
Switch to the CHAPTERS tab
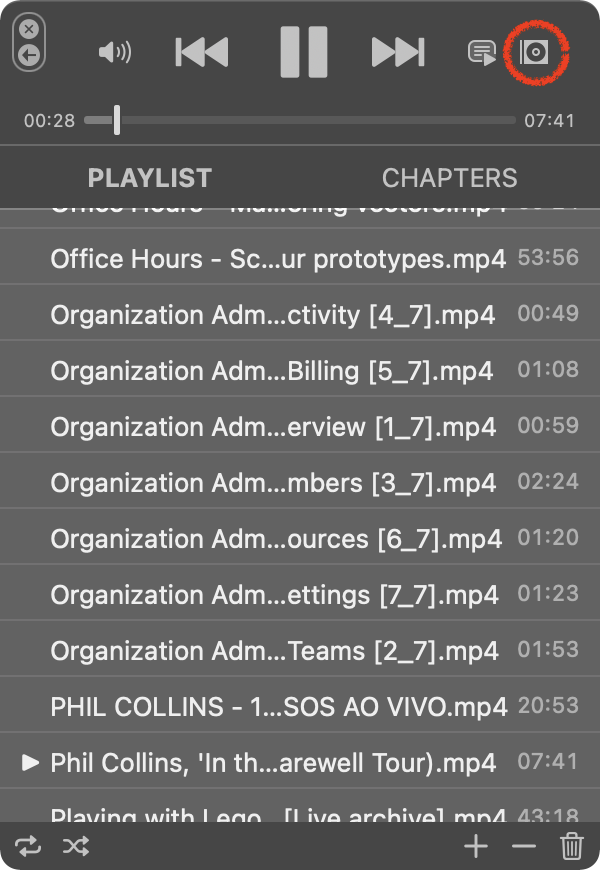click(450, 178)
